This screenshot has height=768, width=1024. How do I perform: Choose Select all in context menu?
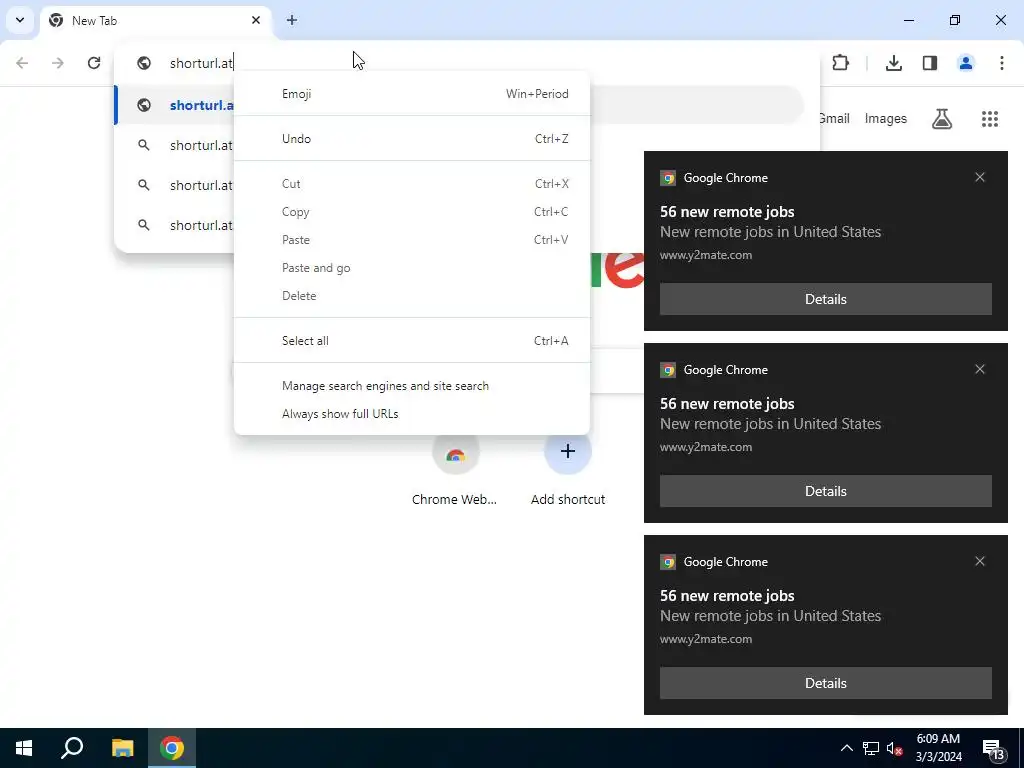point(412,341)
